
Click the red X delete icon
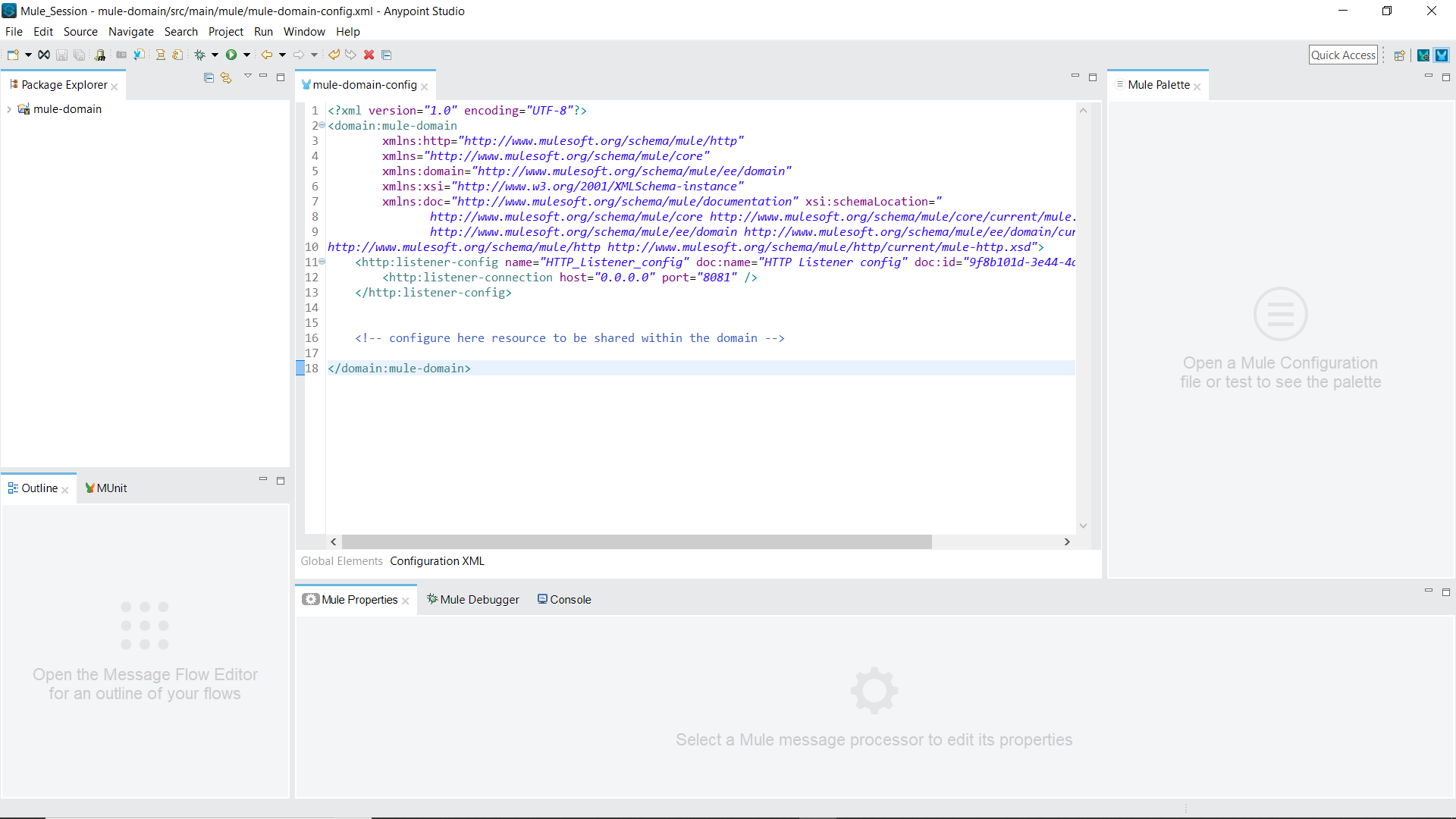pos(369,55)
